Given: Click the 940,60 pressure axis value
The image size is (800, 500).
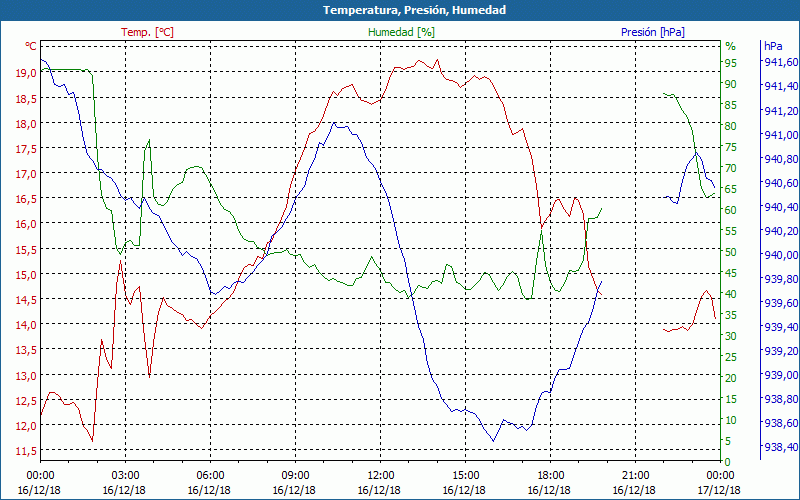Looking at the screenshot, I should tap(780, 183).
